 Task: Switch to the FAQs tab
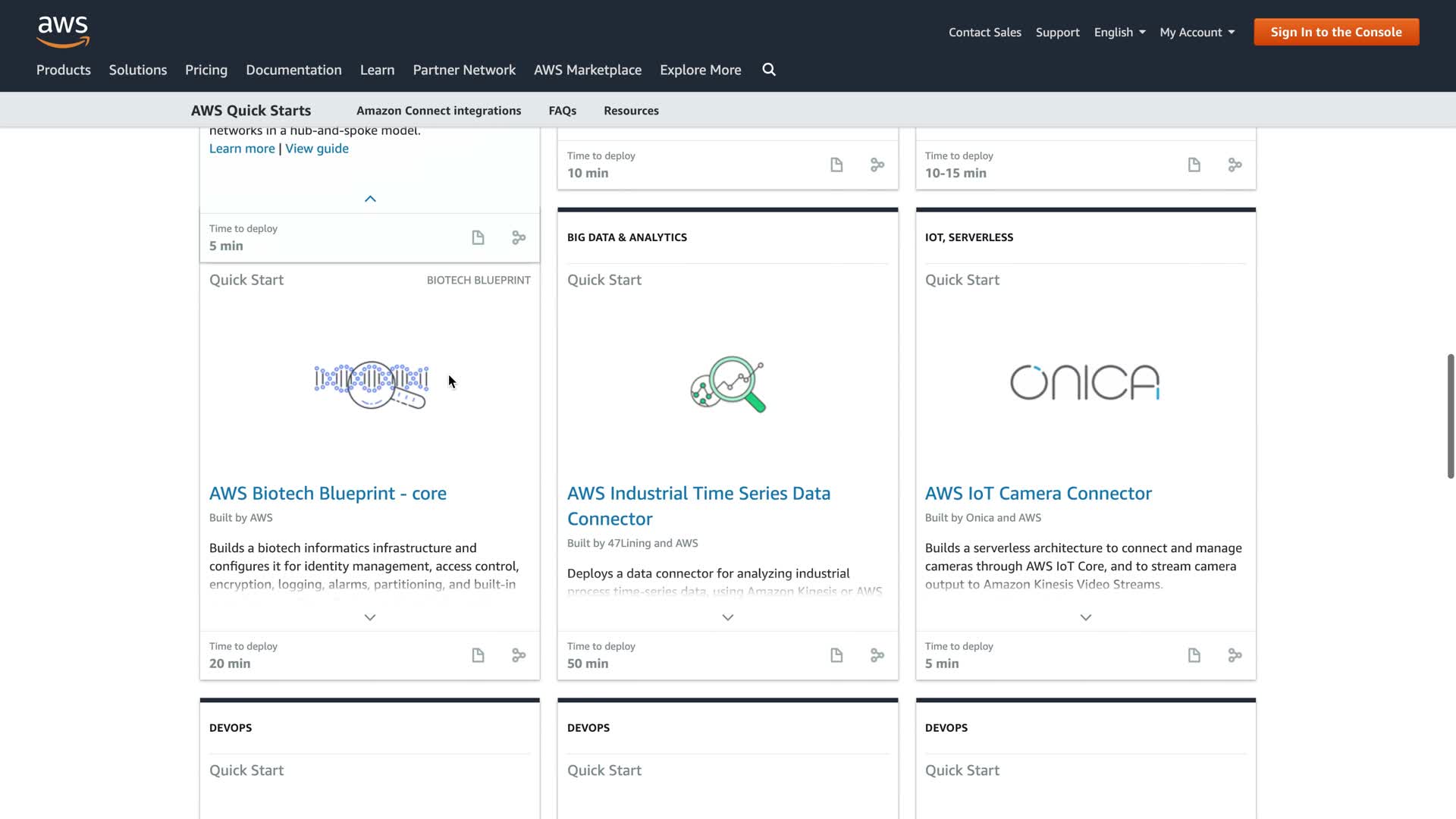563,111
